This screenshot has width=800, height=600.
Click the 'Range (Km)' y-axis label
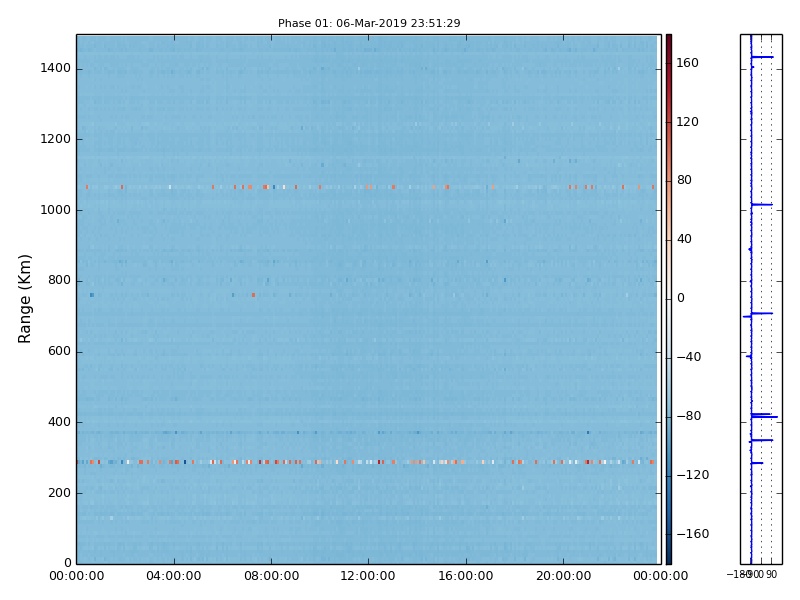tap(24, 299)
